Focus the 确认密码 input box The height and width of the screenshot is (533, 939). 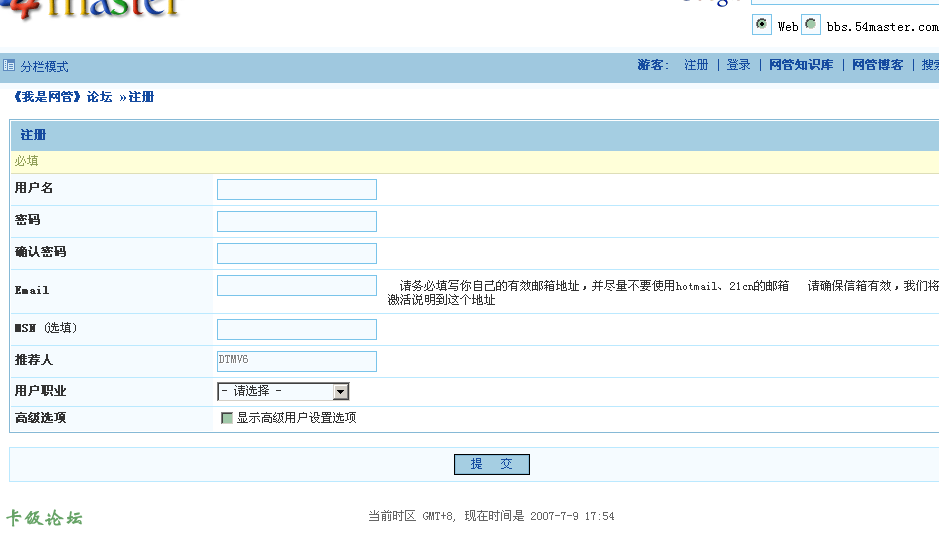[x=296, y=253]
